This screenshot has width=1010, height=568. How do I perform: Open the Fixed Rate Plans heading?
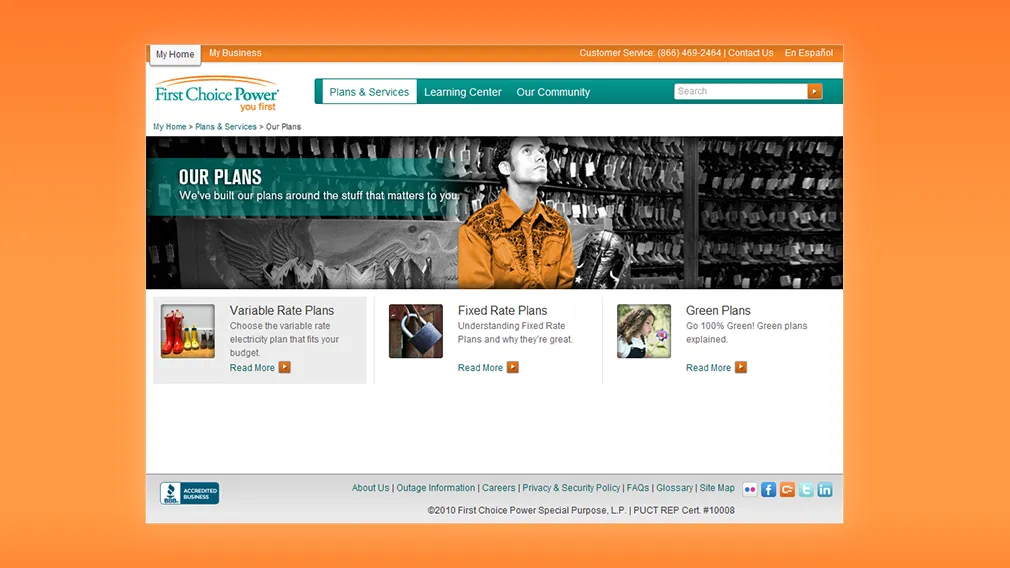click(x=502, y=310)
